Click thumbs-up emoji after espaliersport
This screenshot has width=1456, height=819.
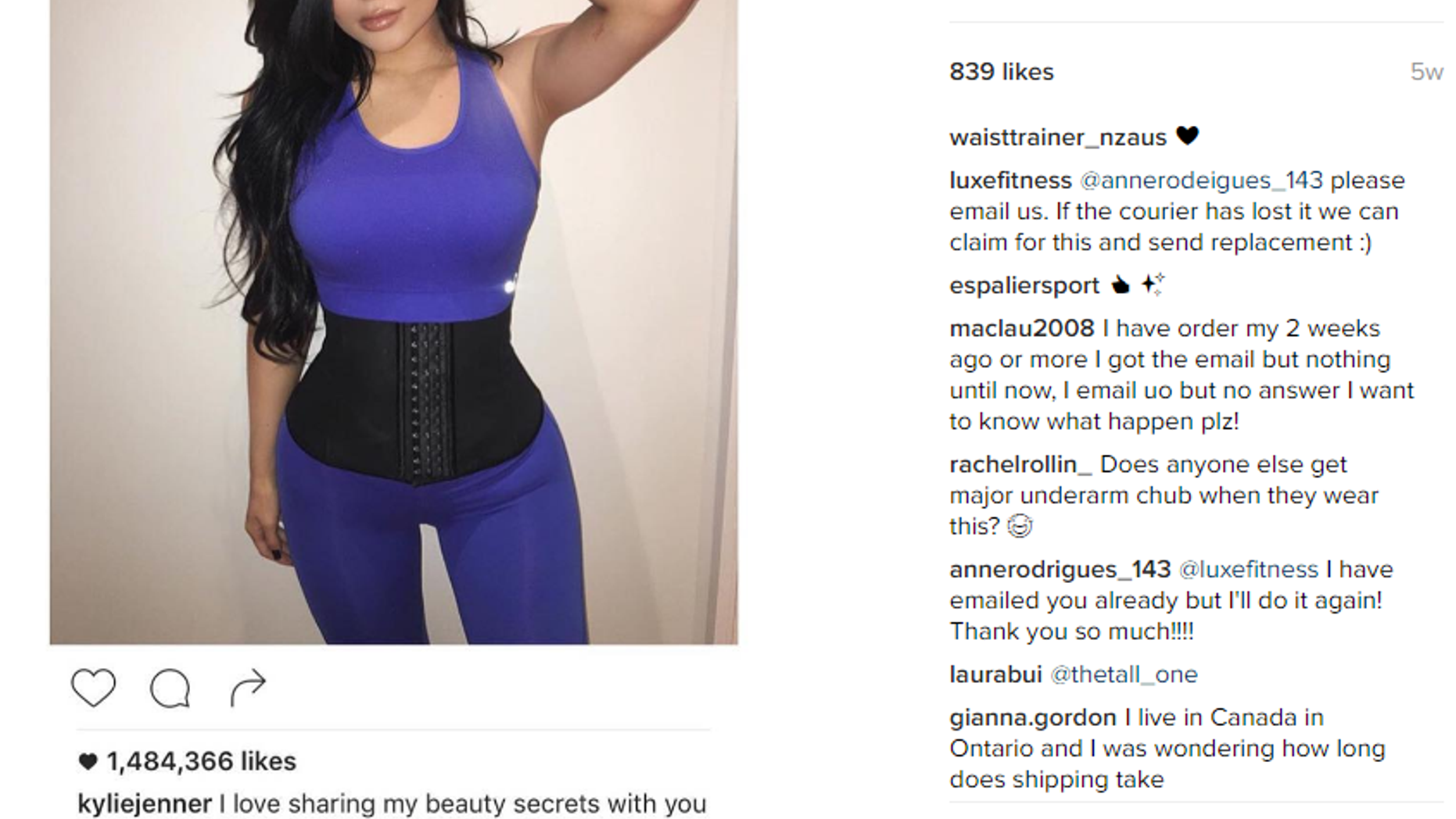(x=1121, y=284)
